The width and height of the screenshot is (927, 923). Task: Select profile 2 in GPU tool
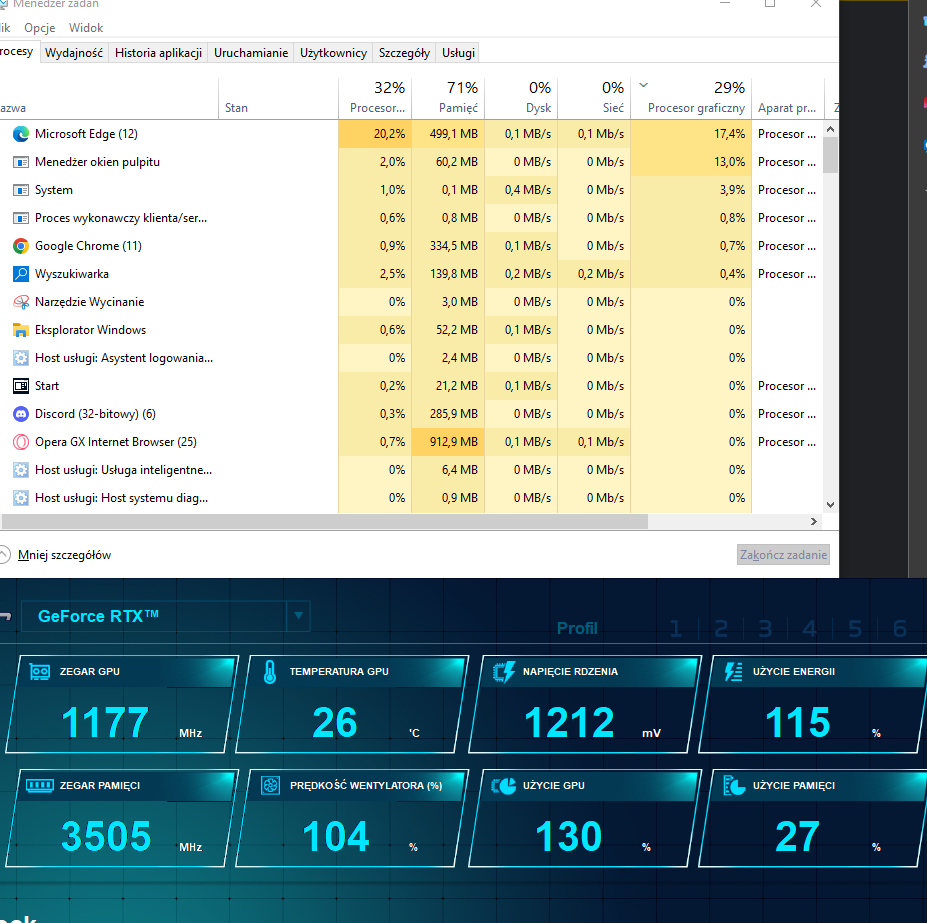click(x=721, y=629)
